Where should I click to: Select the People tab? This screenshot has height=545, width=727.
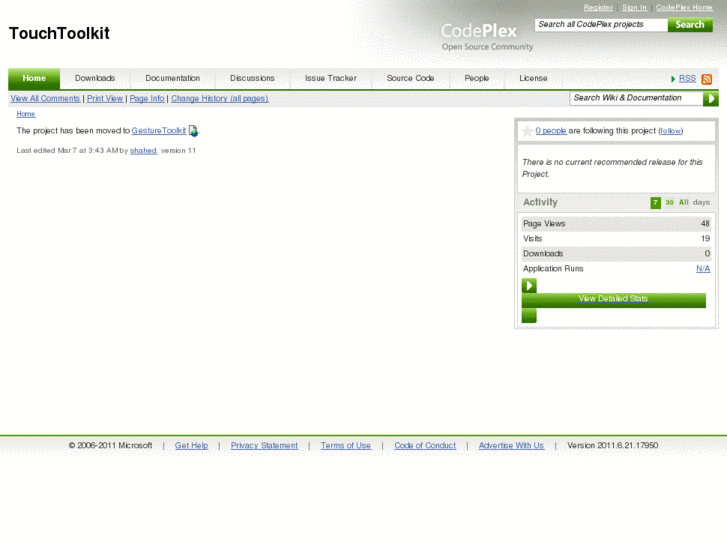click(477, 78)
